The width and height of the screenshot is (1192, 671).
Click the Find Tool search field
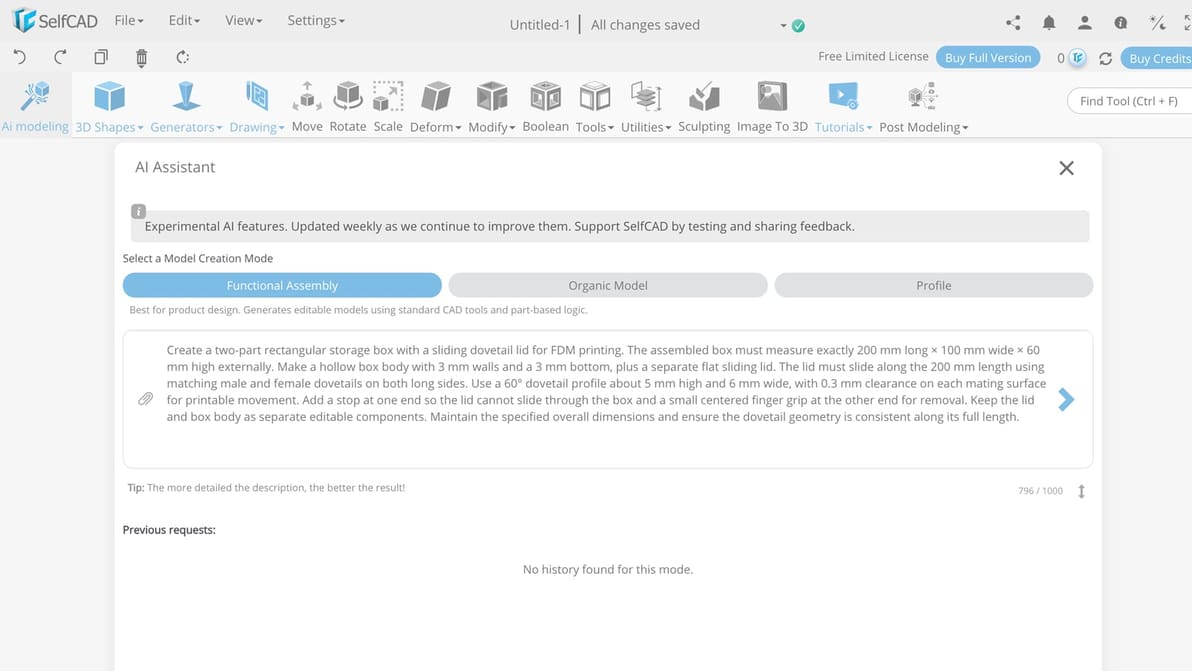click(x=1130, y=101)
